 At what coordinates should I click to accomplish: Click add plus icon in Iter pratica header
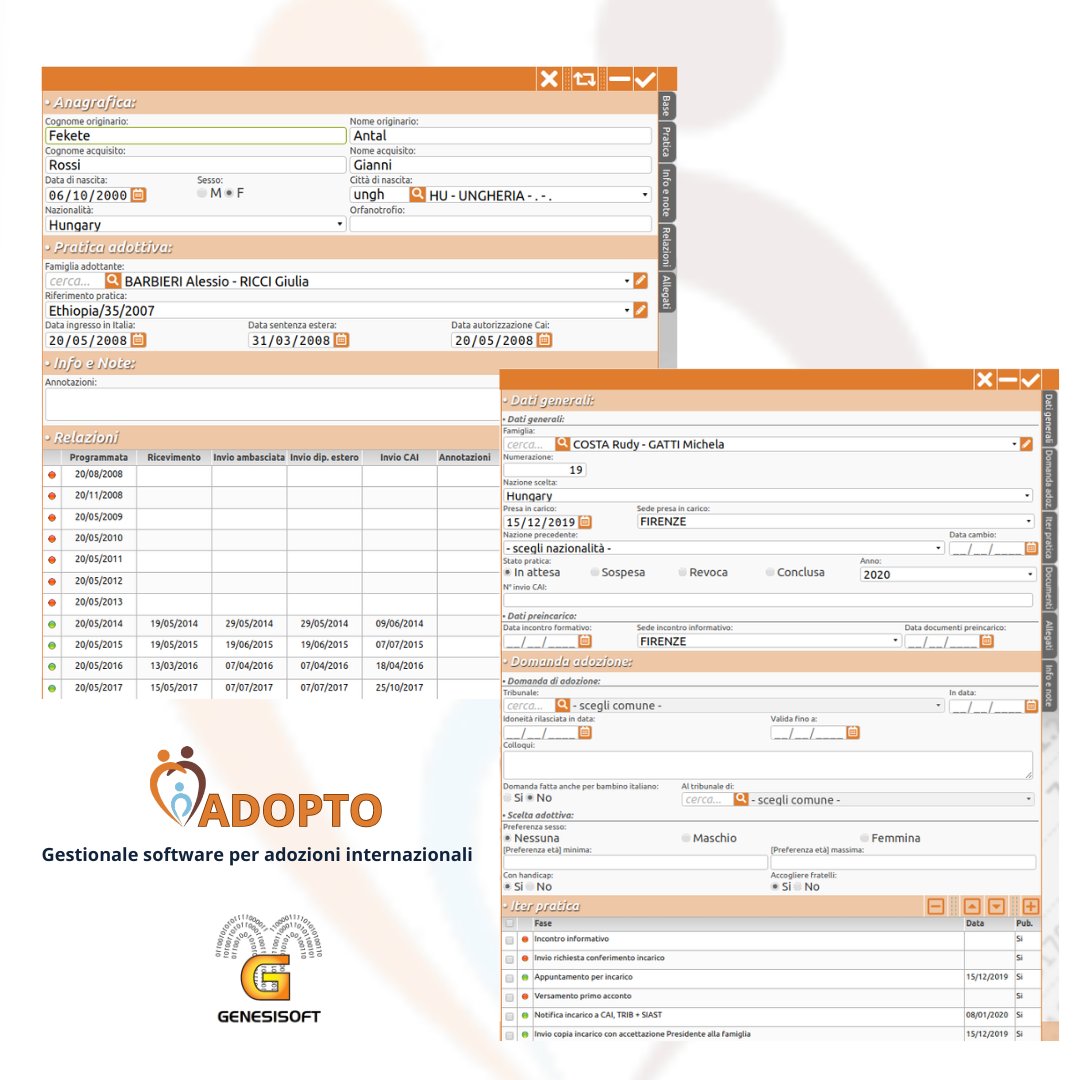pos(1031,906)
